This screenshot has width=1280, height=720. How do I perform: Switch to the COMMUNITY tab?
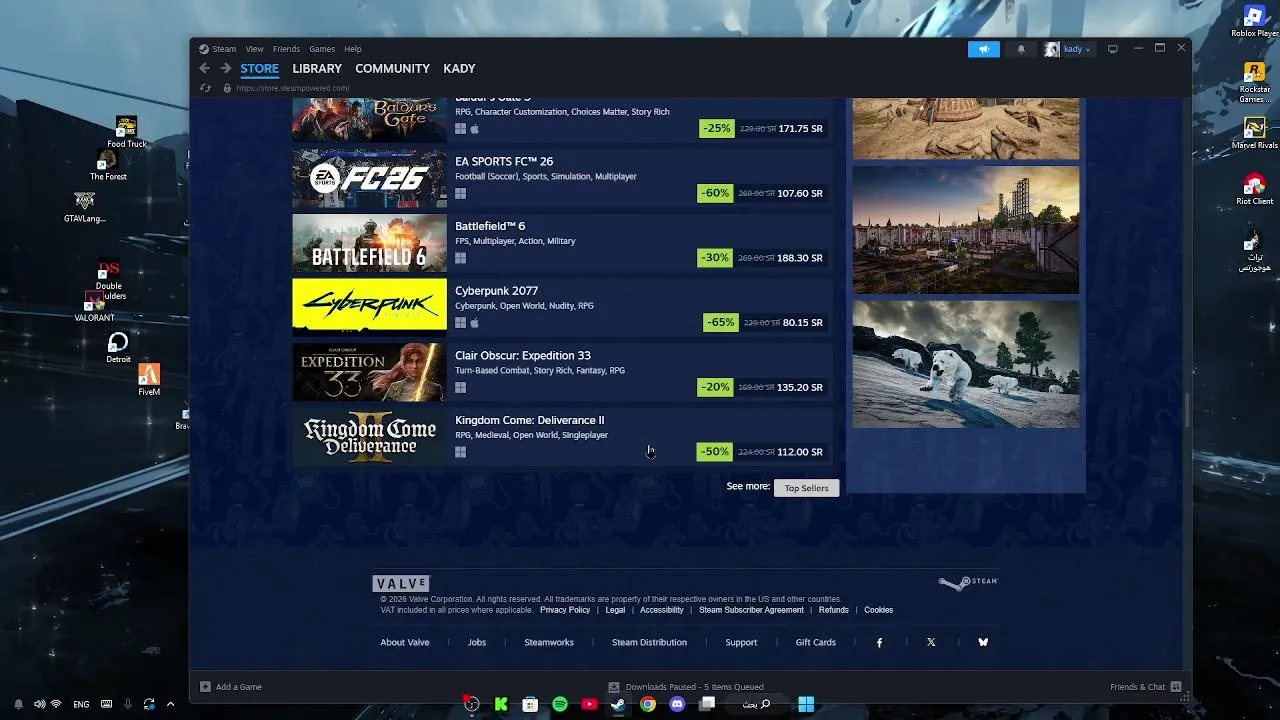(x=392, y=68)
